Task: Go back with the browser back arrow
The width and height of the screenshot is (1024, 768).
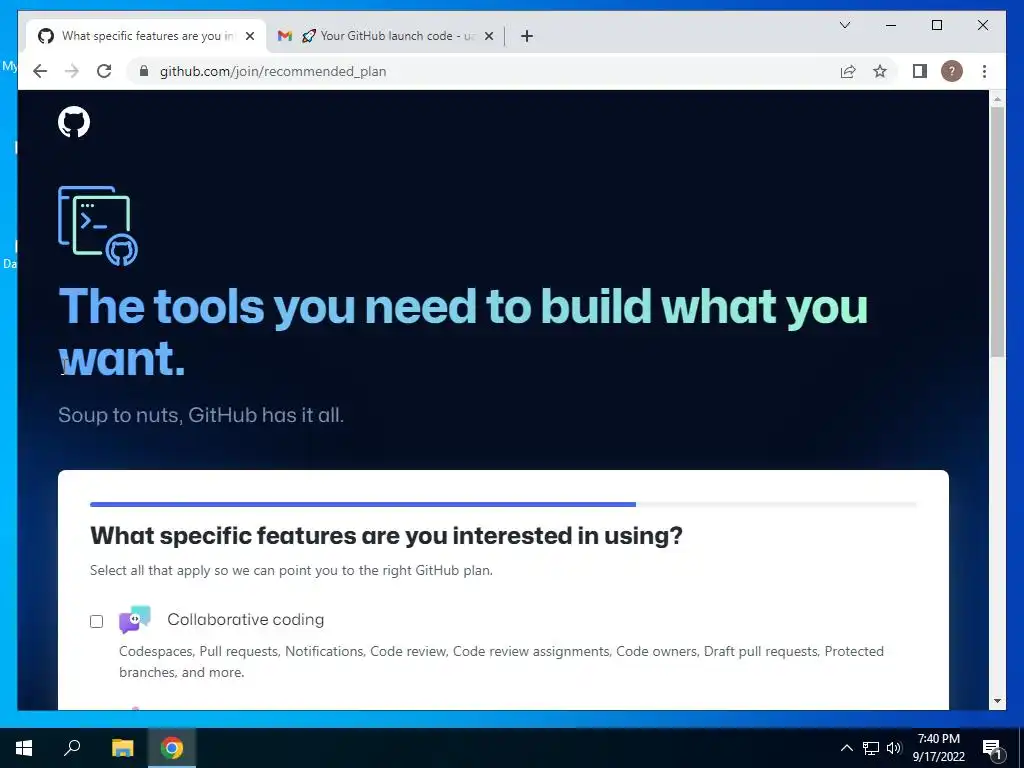Action: tap(40, 71)
